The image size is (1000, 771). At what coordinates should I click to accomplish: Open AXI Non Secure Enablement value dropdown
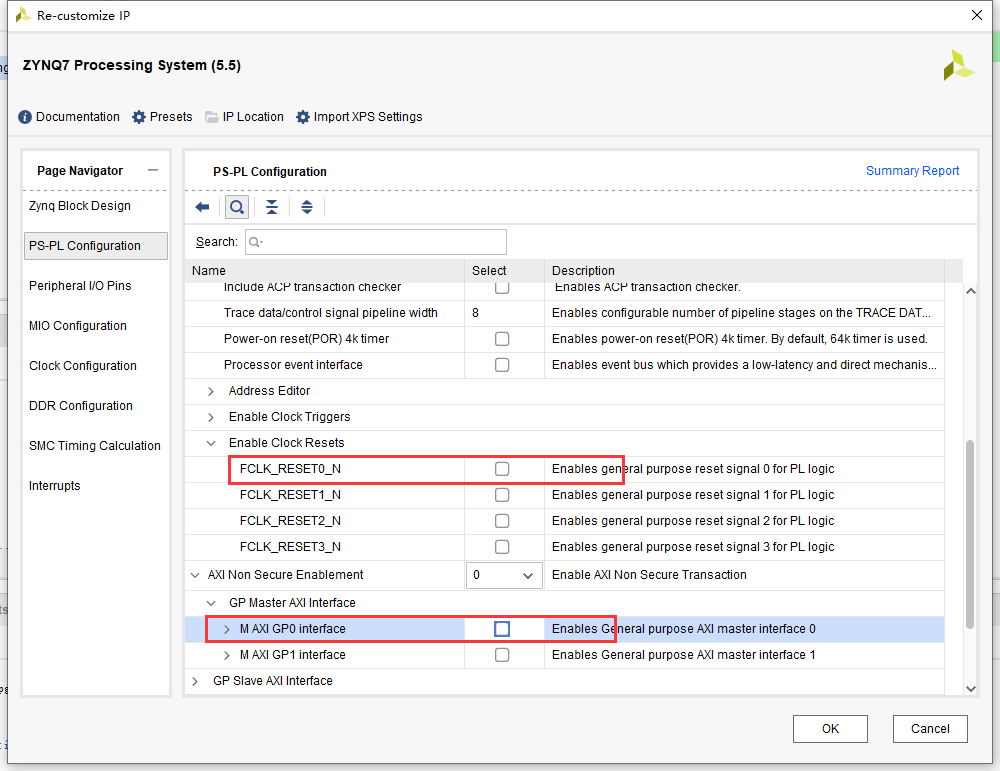[504, 575]
